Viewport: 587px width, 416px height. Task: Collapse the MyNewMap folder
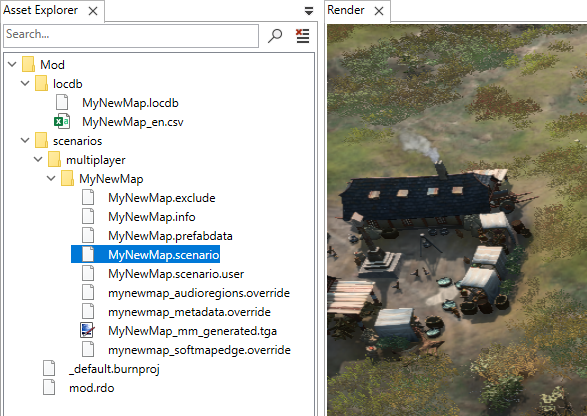pos(51,179)
